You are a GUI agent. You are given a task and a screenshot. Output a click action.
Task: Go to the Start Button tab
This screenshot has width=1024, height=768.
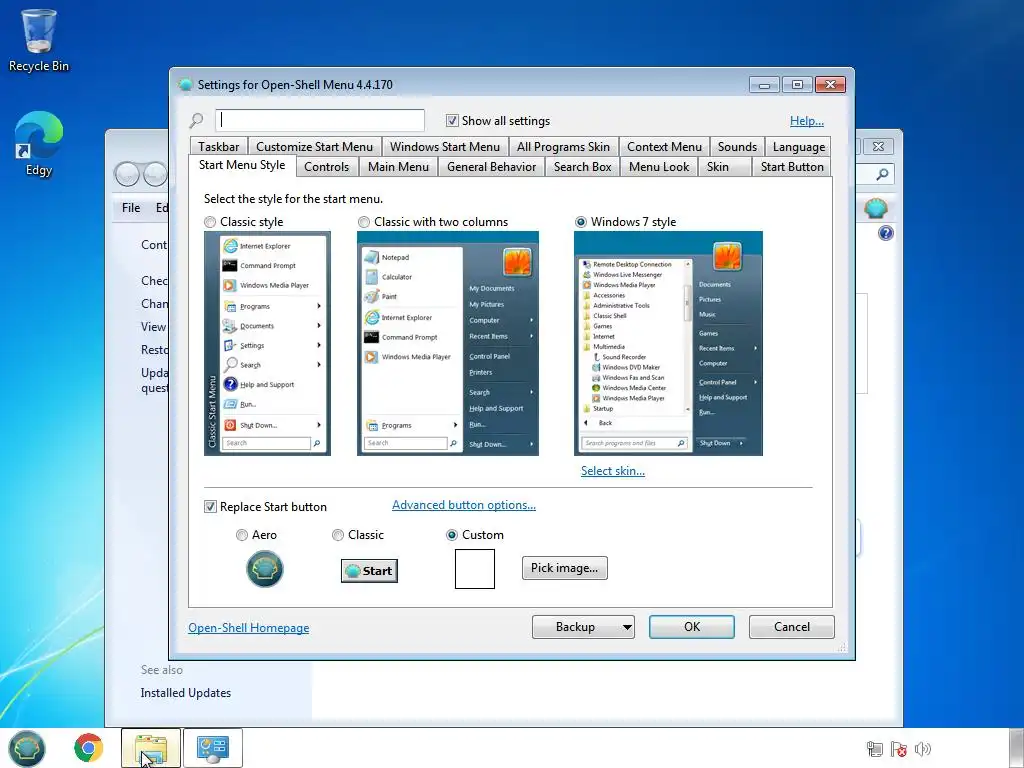click(x=792, y=167)
